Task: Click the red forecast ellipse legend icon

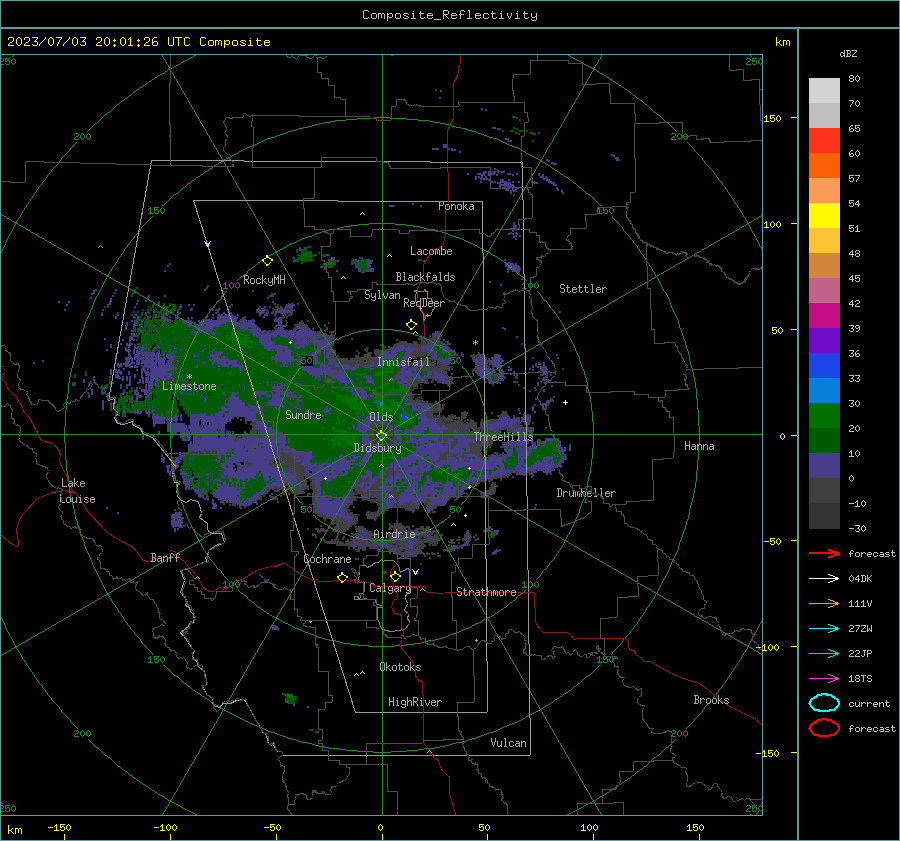Action: pos(824,728)
